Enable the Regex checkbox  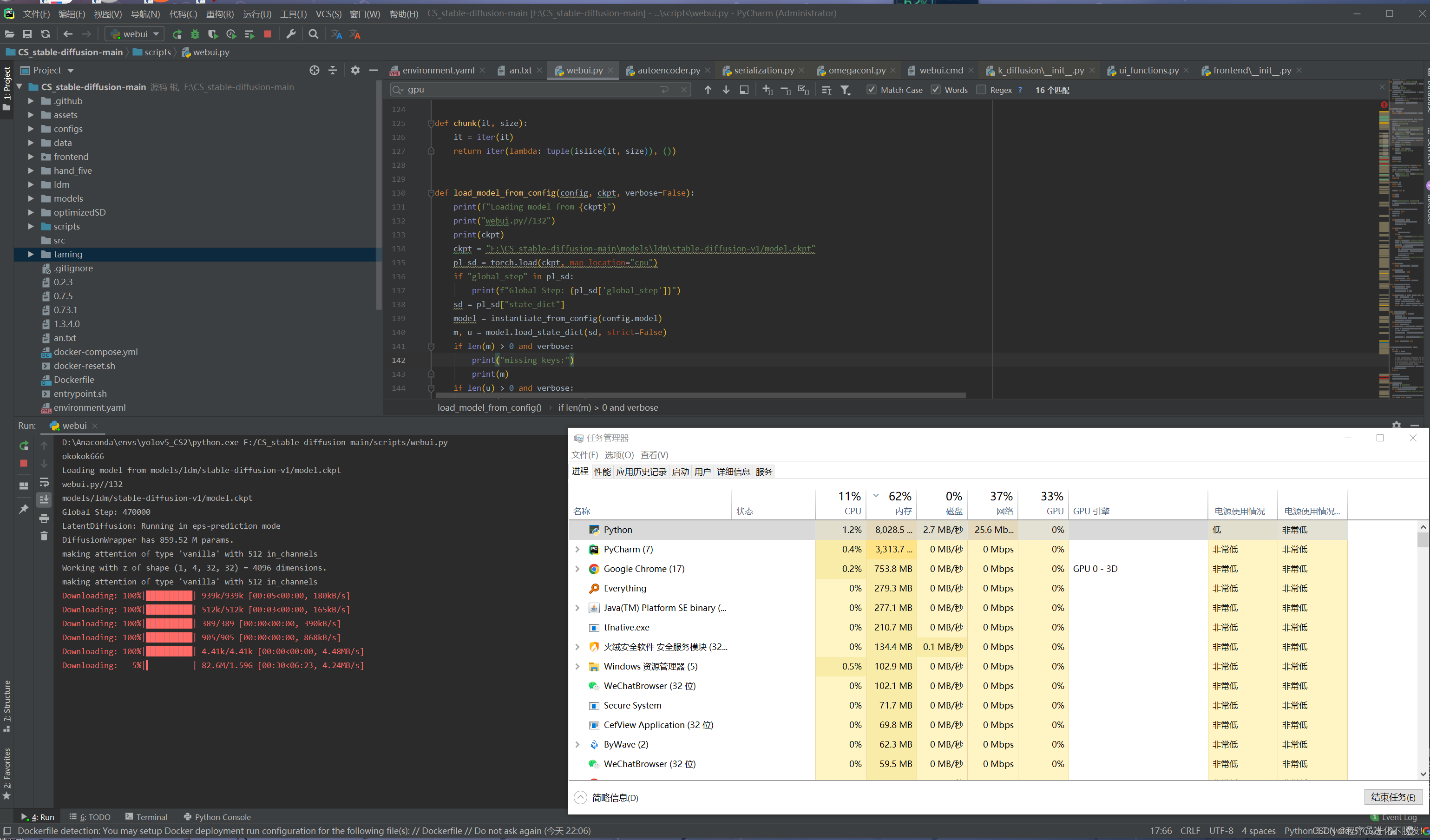tap(981, 90)
